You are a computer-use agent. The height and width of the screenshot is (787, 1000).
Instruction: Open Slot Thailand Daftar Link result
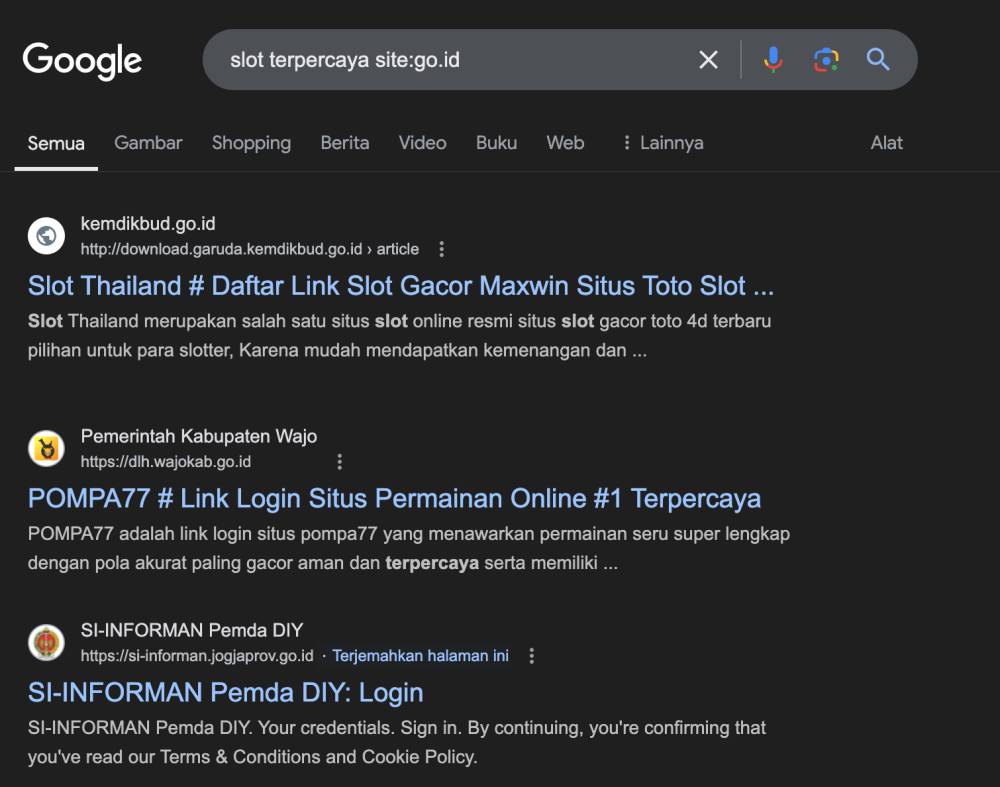(401, 286)
